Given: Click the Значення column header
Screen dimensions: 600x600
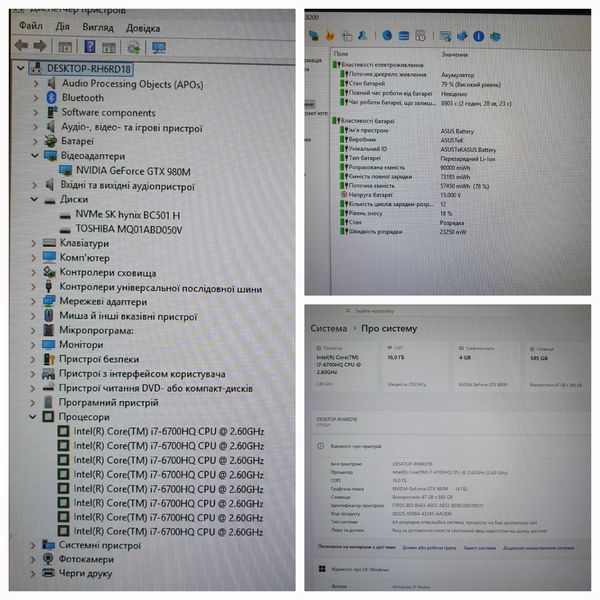Looking at the screenshot, I should [454, 55].
